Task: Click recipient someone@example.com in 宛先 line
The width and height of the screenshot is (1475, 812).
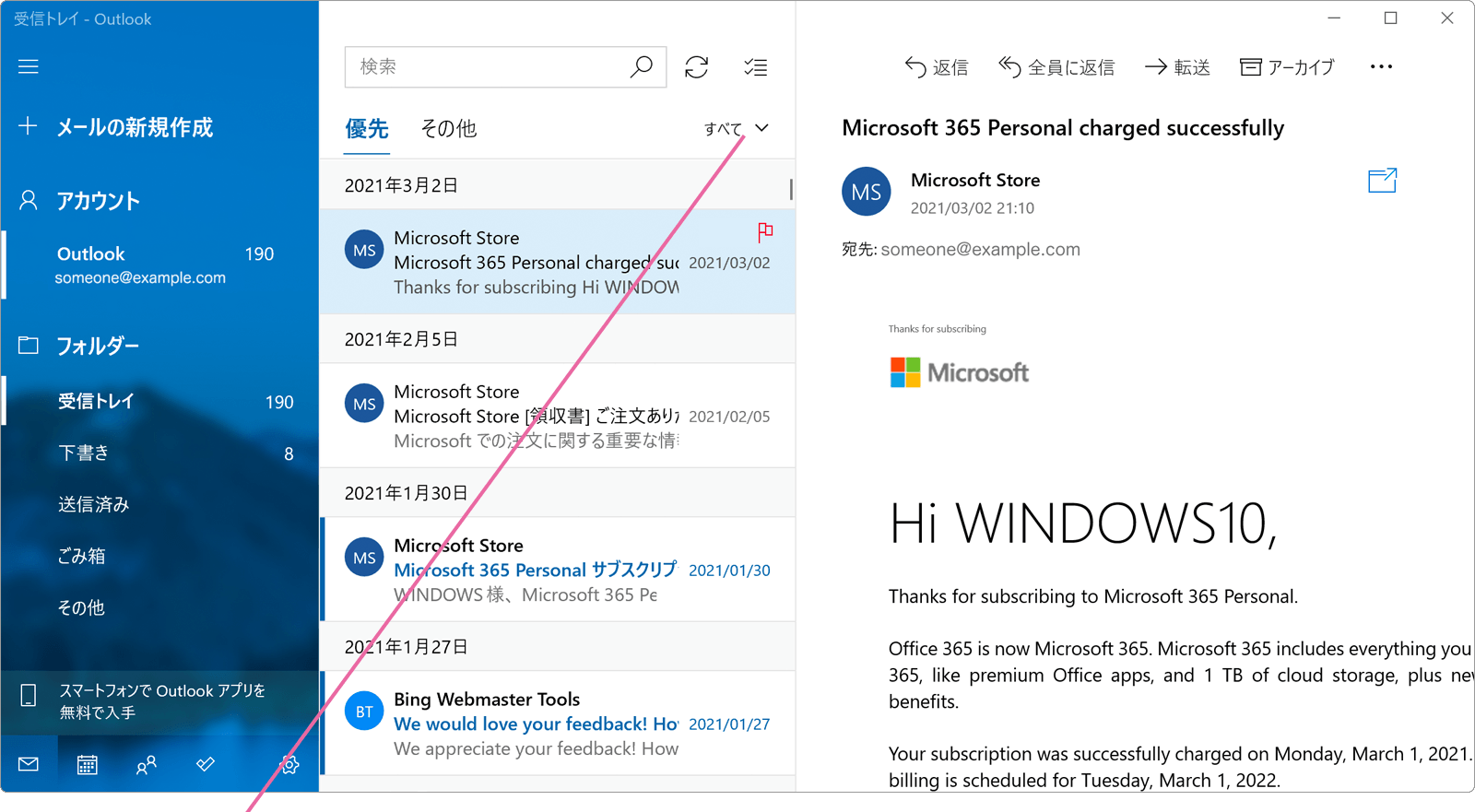Action: tap(980, 249)
